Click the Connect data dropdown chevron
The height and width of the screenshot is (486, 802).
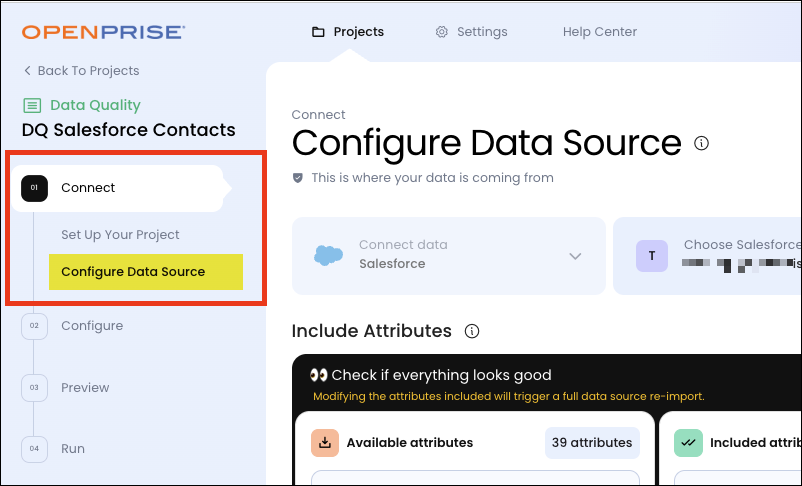click(575, 256)
